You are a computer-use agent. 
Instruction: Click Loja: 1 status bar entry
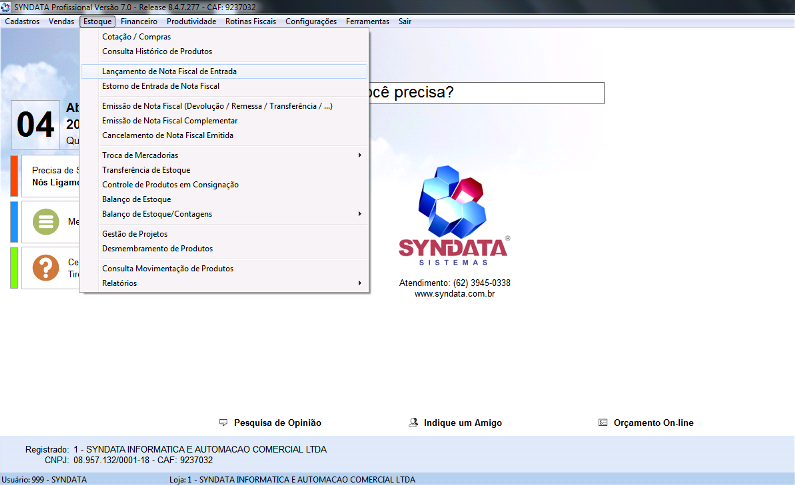click(292, 479)
